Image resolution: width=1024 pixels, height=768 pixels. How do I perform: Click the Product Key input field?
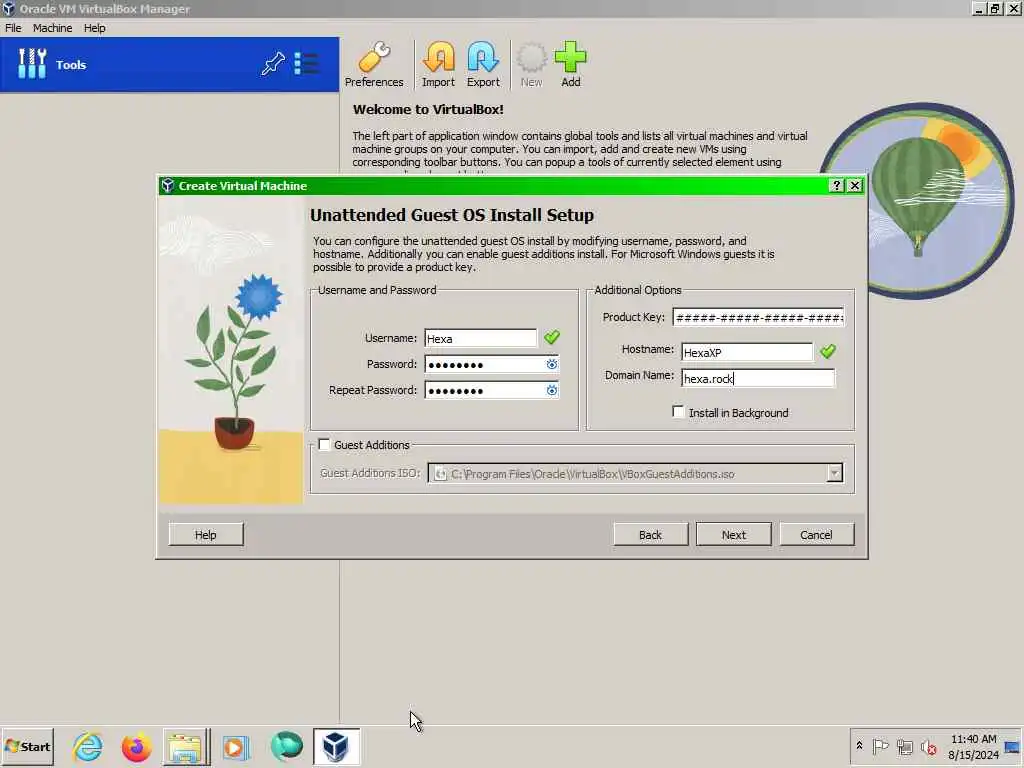(x=758, y=317)
